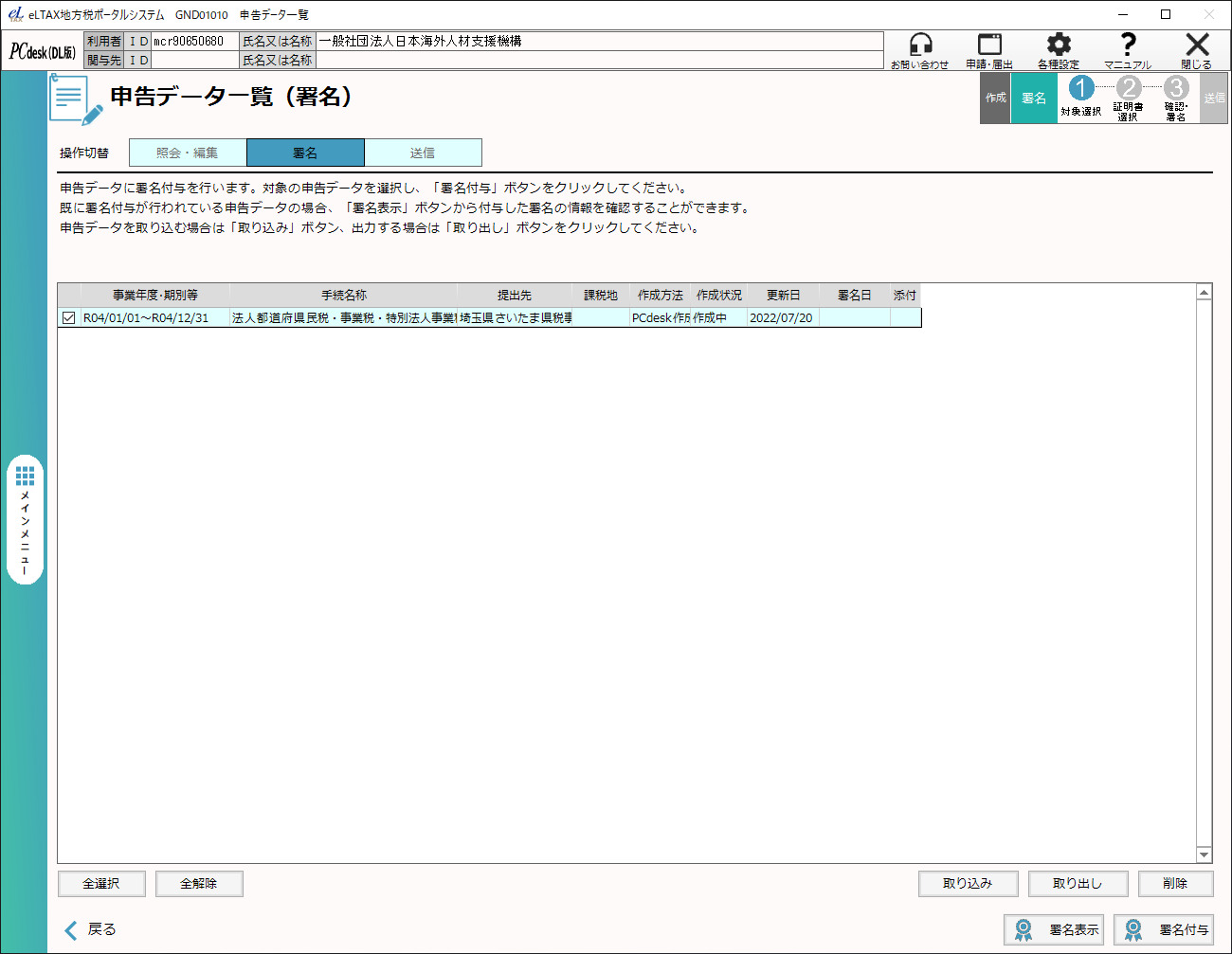The height and width of the screenshot is (954, 1232).
Task: Click the 取り出し button
Action: [x=1078, y=884]
